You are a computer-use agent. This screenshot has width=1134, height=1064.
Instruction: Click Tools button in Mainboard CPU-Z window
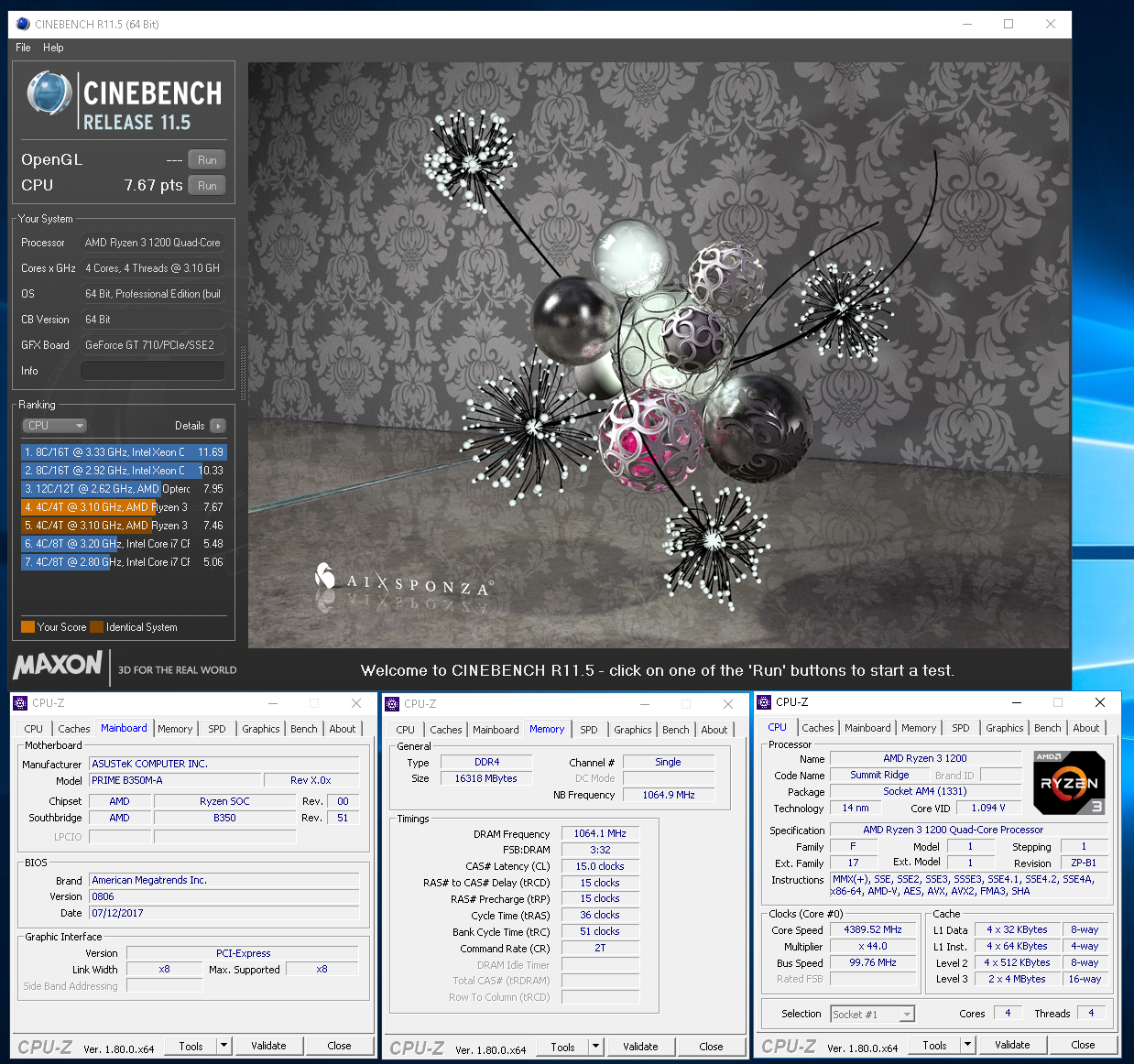191,1046
